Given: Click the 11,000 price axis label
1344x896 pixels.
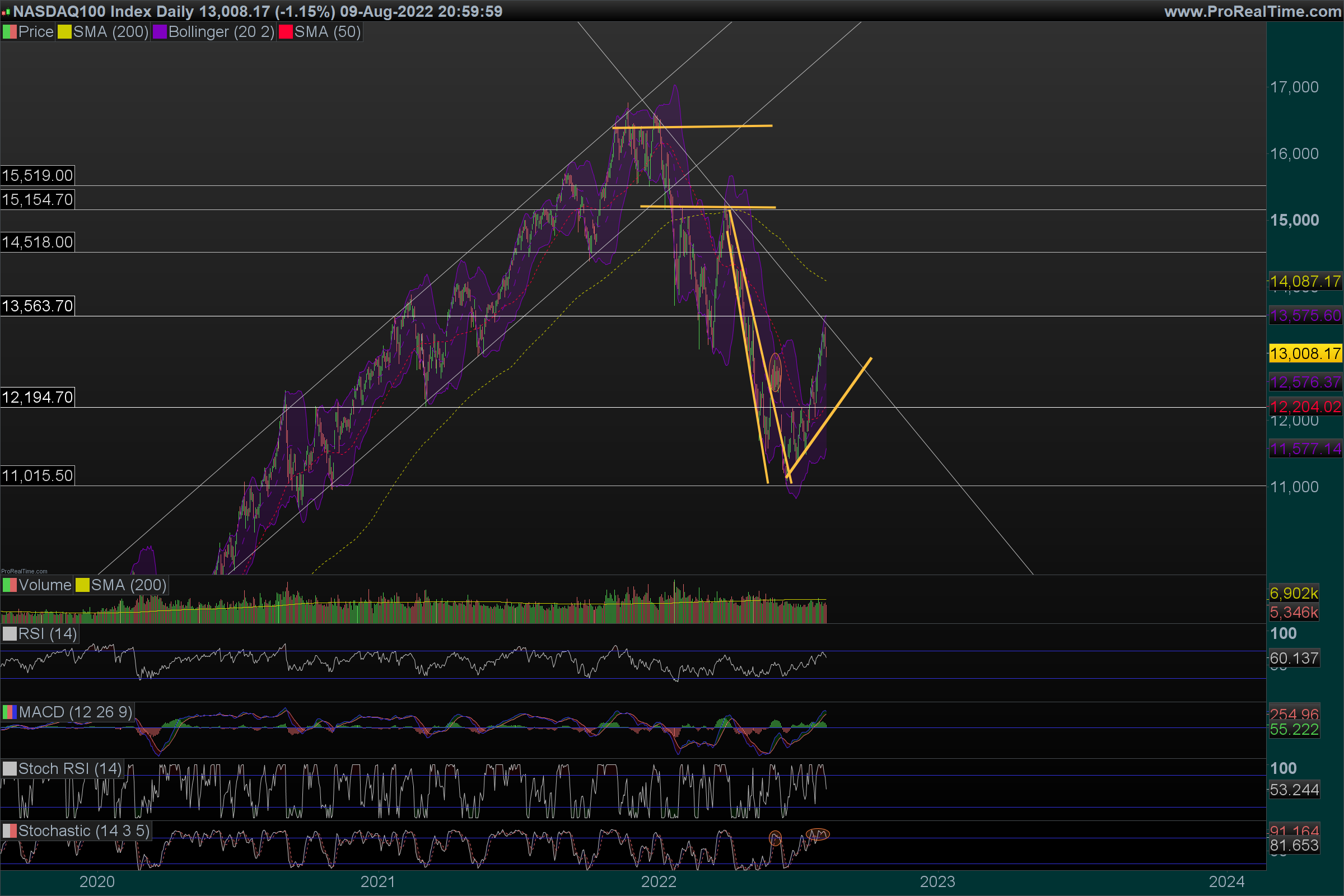Looking at the screenshot, I should [1294, 487].
